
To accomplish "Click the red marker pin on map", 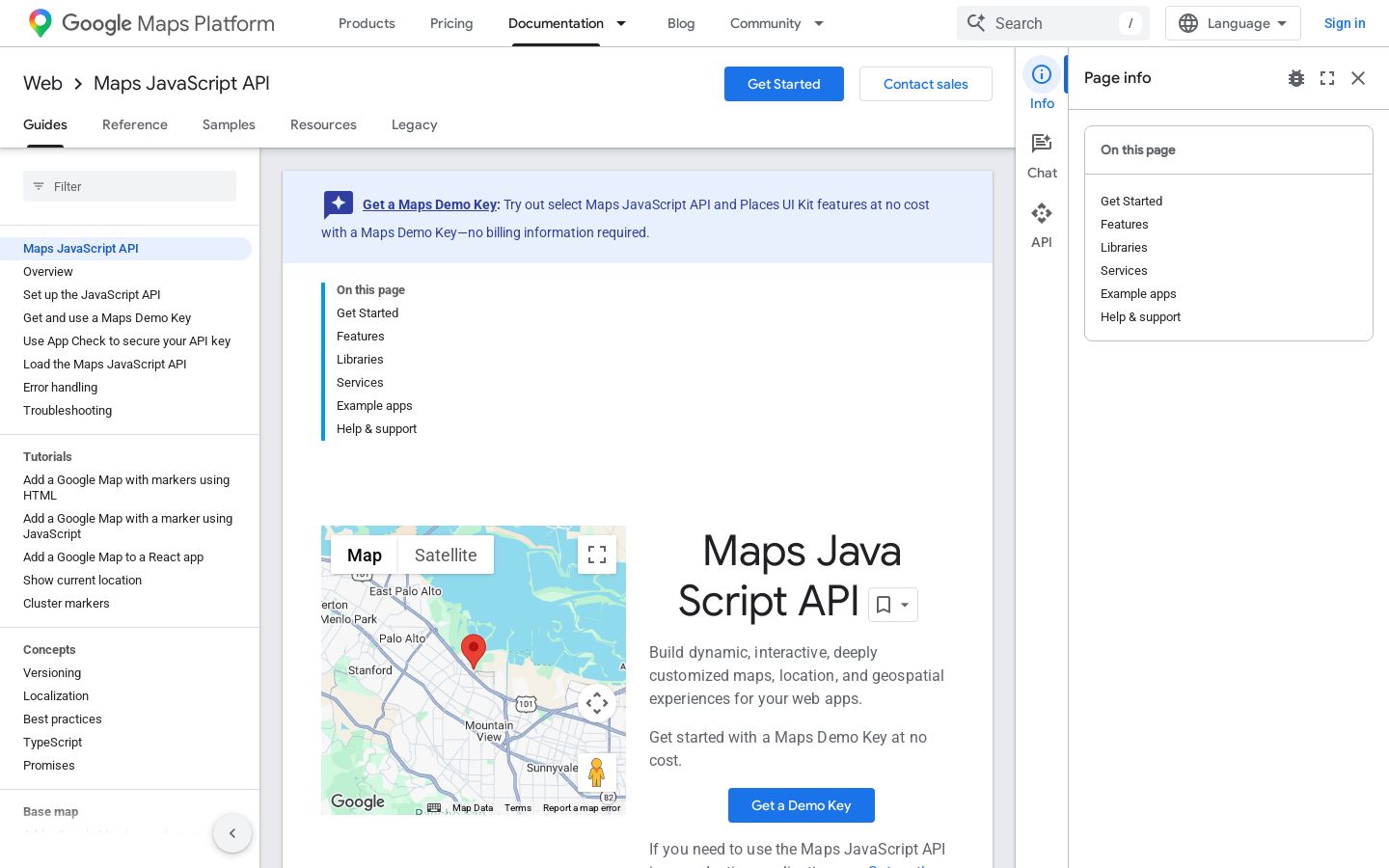I will 474,652.
